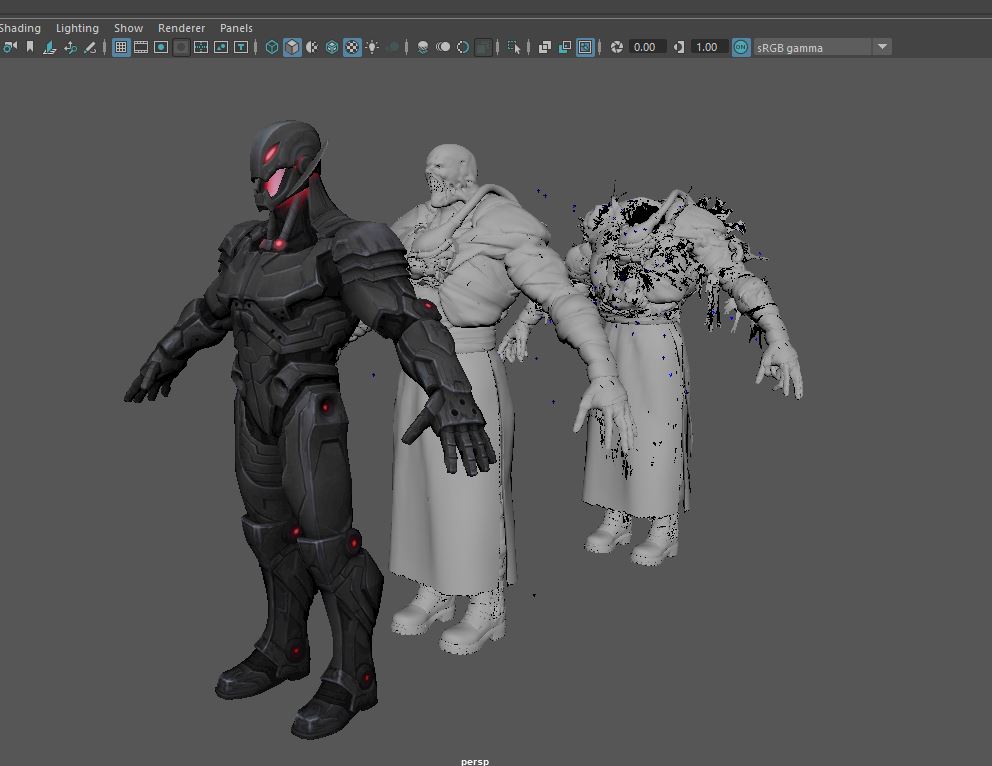Enable the film gate icon
This screenshot has width=992, height=766.
pyautogui.click(x=141, y=47)
